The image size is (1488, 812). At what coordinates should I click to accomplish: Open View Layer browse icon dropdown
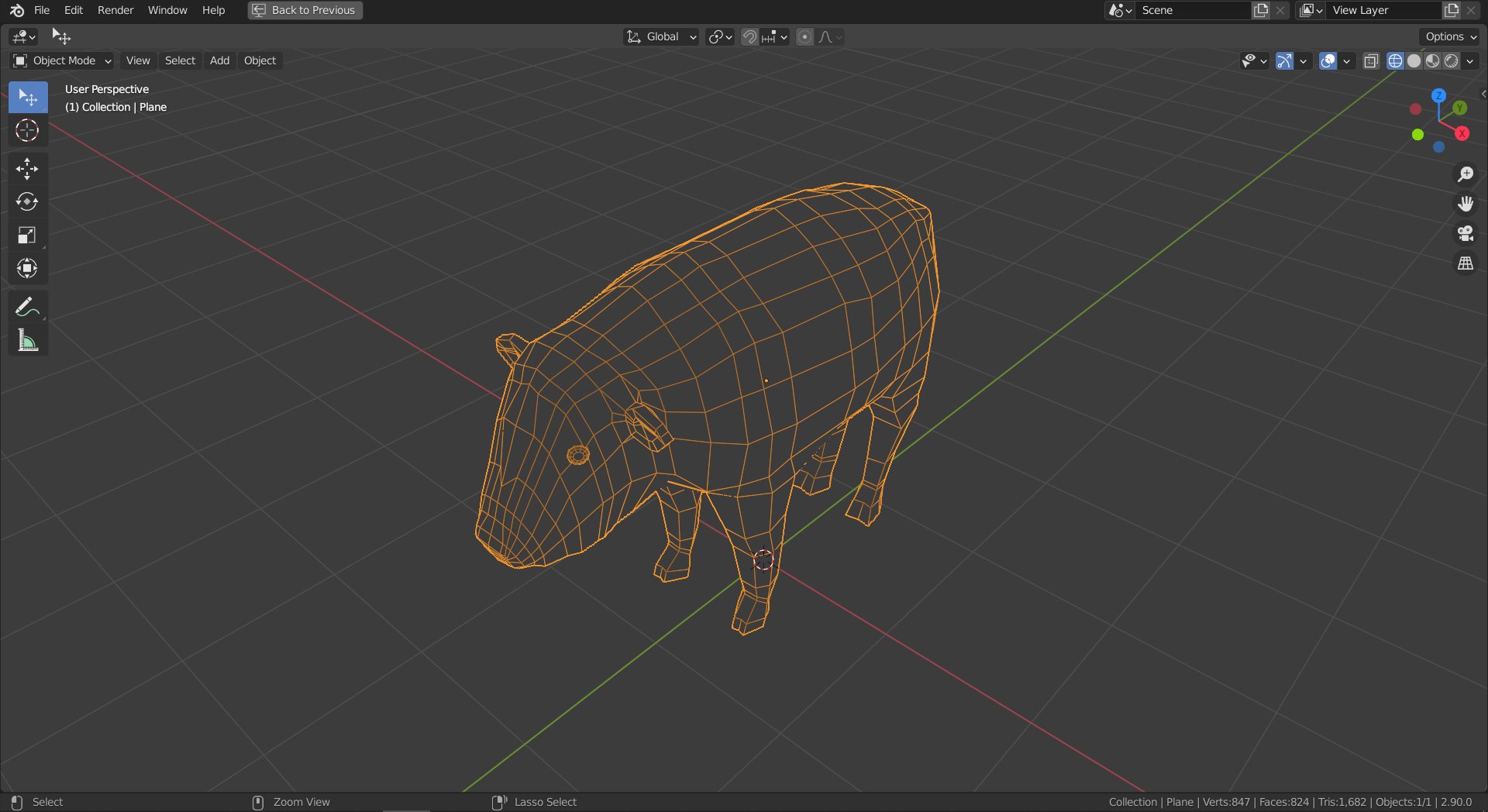click(1311, 10)
